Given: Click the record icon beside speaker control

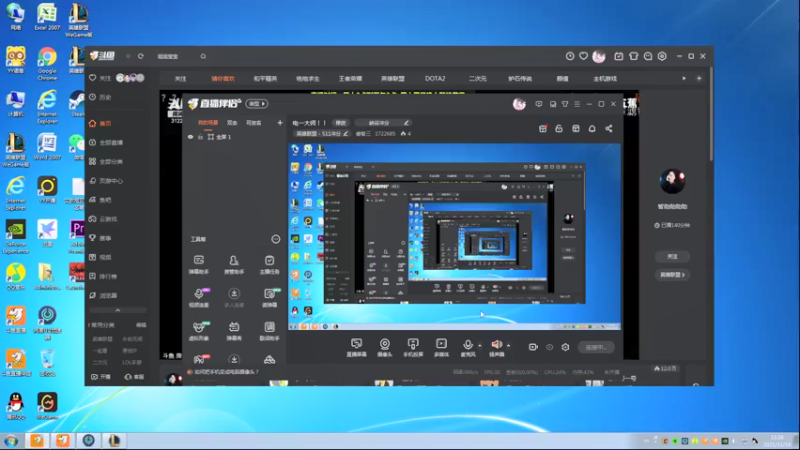Looking at the screenshot, I should (x=533, y=347).
